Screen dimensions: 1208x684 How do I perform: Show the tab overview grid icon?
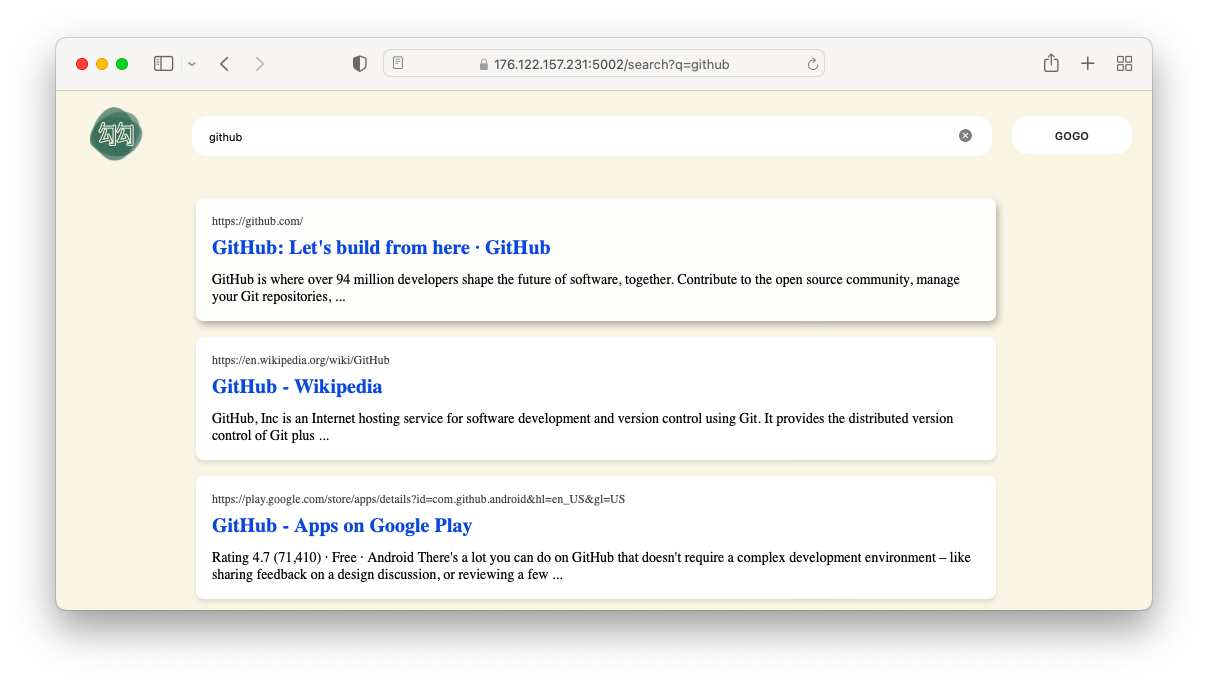click(x=1124, y=64)
